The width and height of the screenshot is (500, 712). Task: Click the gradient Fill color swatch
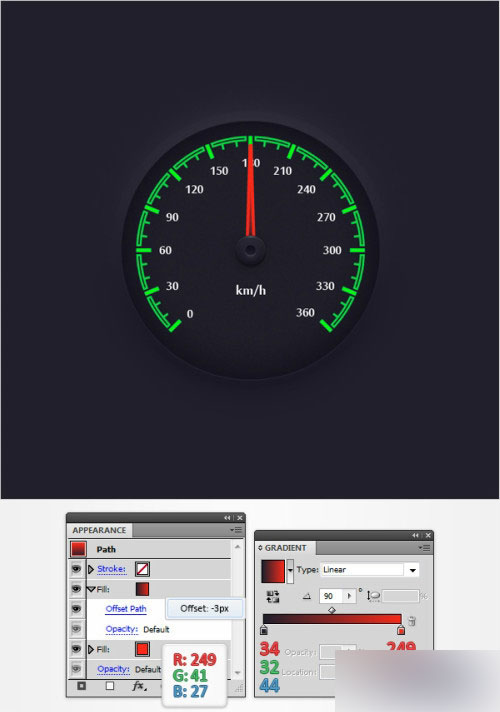point(142,589)
